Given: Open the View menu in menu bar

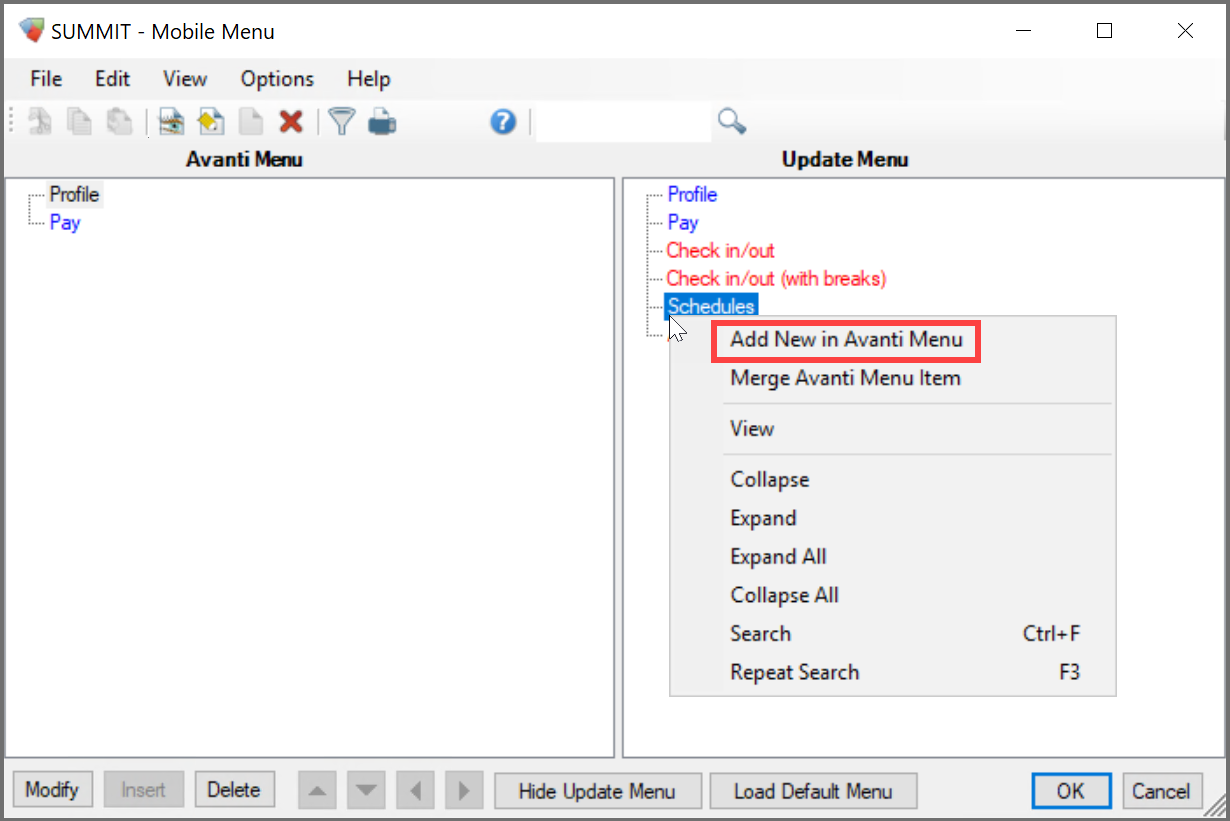Looking at the screenshot, I should pyautogui.click(x=185, y=79).
